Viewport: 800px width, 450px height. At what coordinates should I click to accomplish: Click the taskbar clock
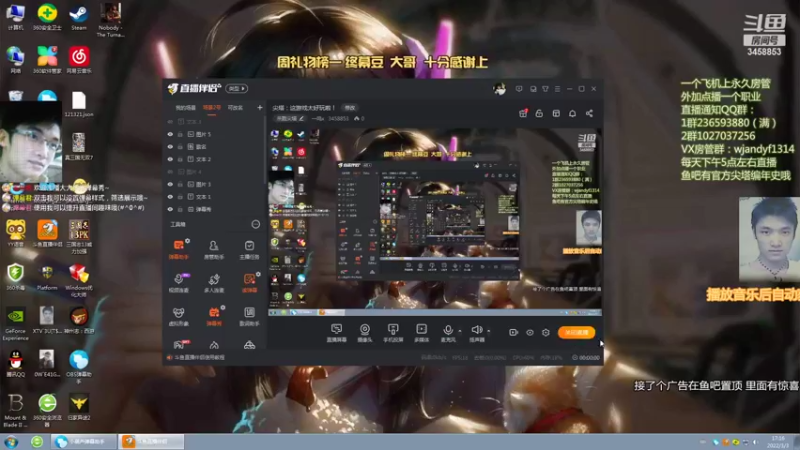point(779,442)
